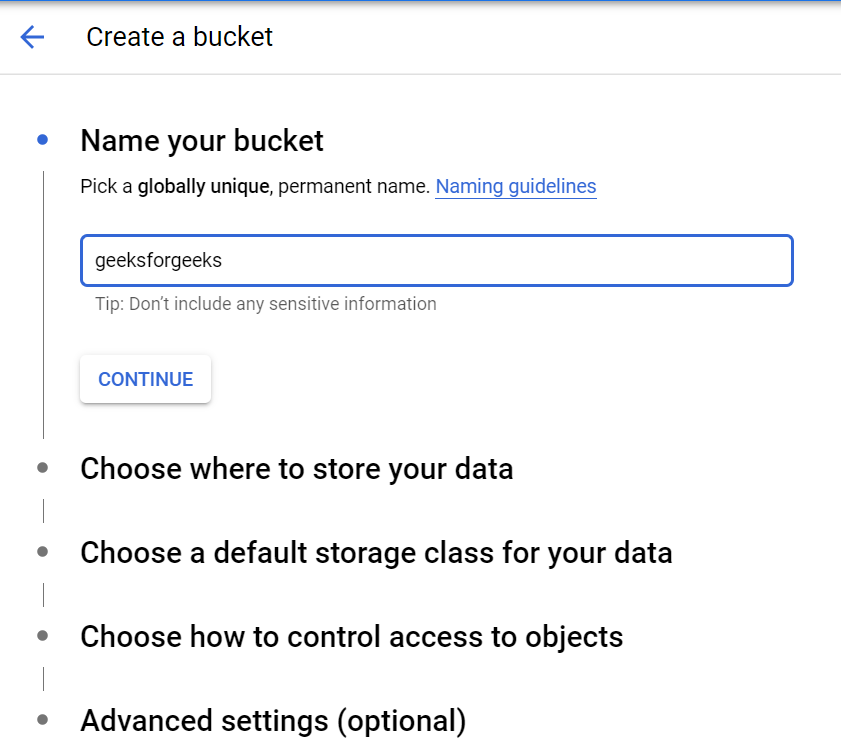Expand Choose where to store your data
This screenshot has width=841, height=755.
296,469
